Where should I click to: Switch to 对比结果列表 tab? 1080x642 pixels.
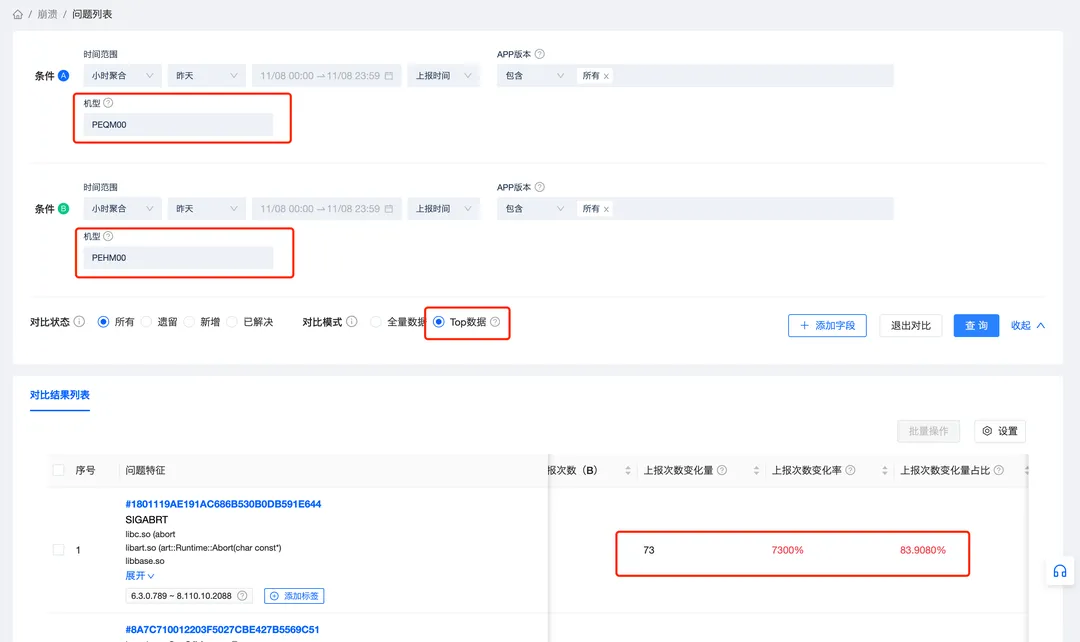60,395
